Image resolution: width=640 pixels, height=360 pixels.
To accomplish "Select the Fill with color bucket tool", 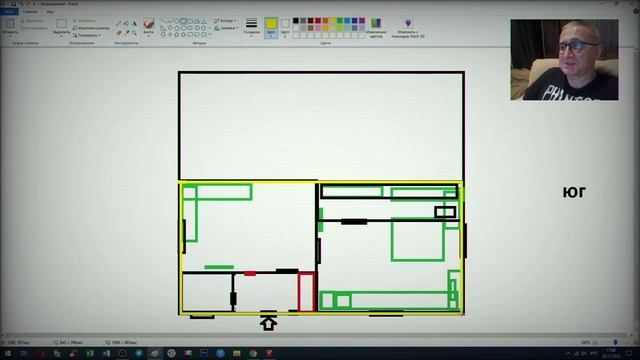I will click(127, 24).
